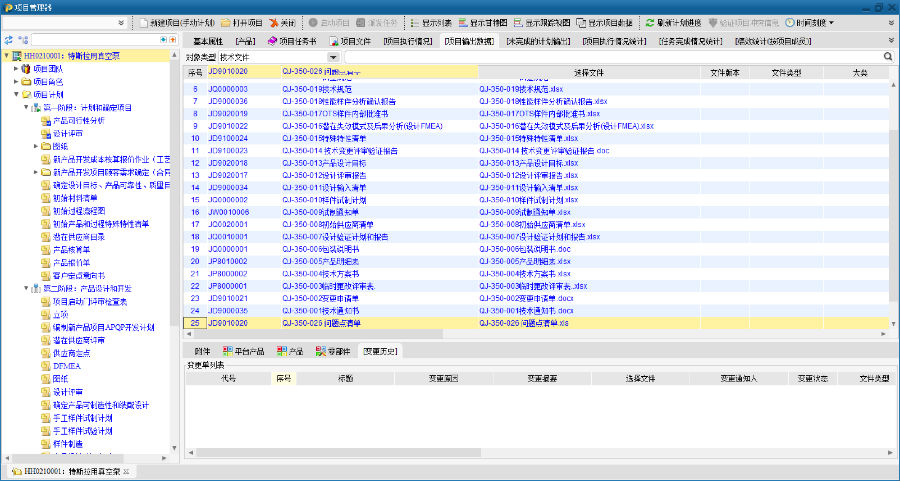Image resolution: width=900 pixels, height=481 pixels.
Task: Click the search magnifier icon above the table
Action: [x=888, y=57]
